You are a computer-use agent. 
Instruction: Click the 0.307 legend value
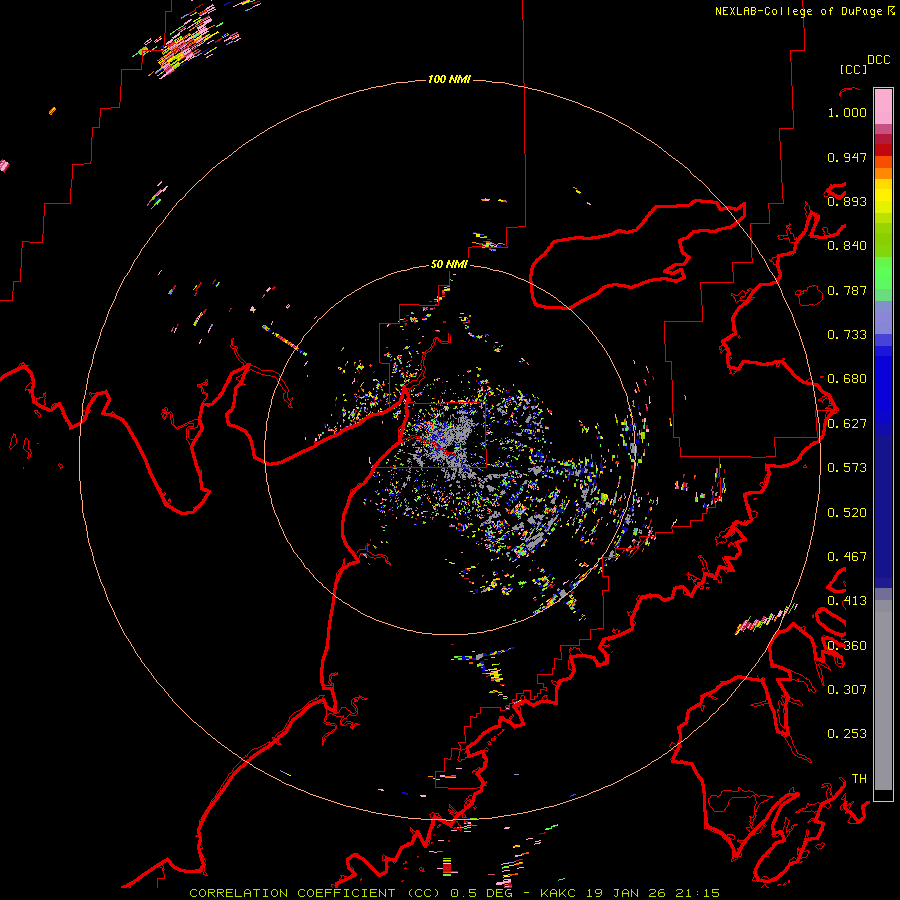coord(847,690)
